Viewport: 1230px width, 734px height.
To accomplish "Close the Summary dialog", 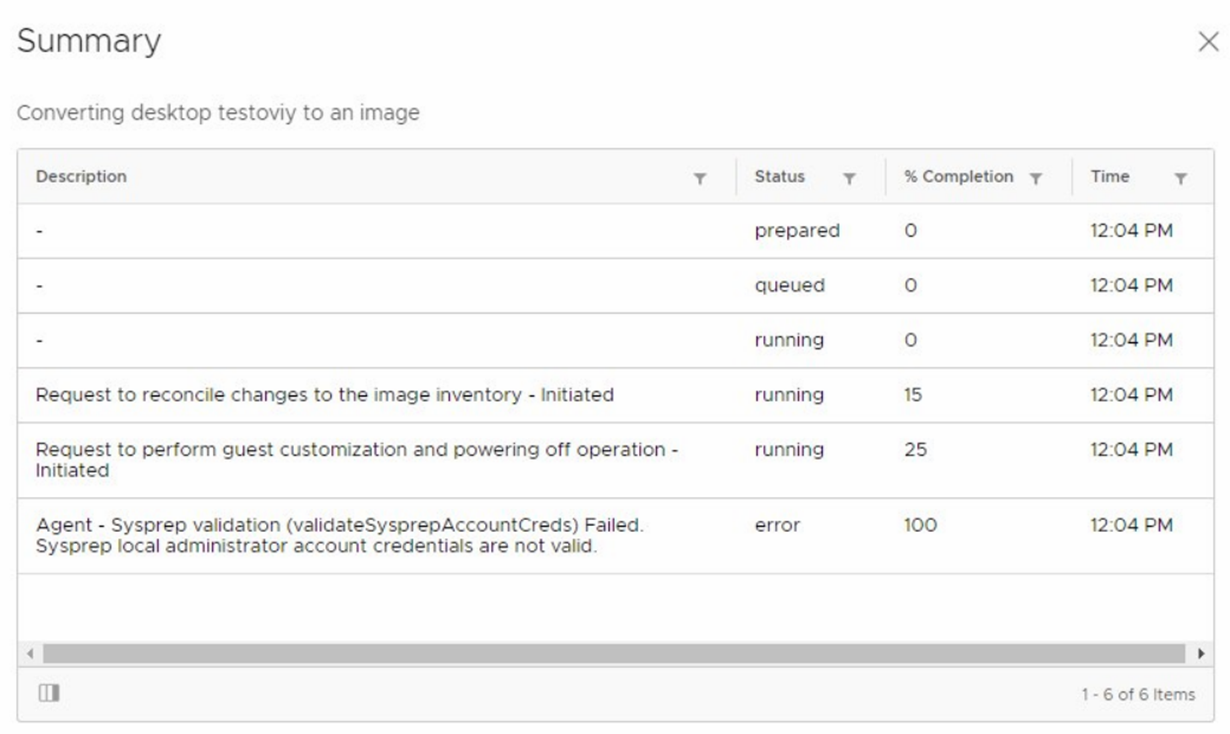I will coord(1208,43).
